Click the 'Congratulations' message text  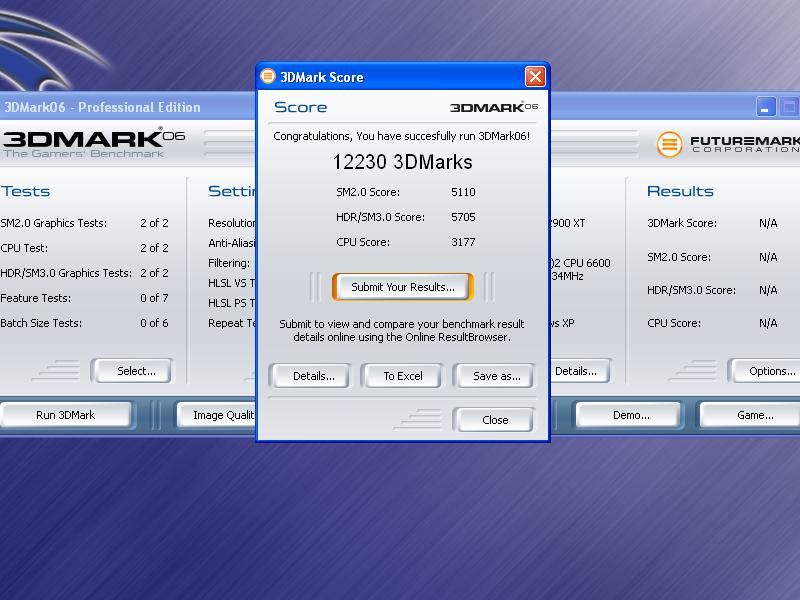(402, 136)
